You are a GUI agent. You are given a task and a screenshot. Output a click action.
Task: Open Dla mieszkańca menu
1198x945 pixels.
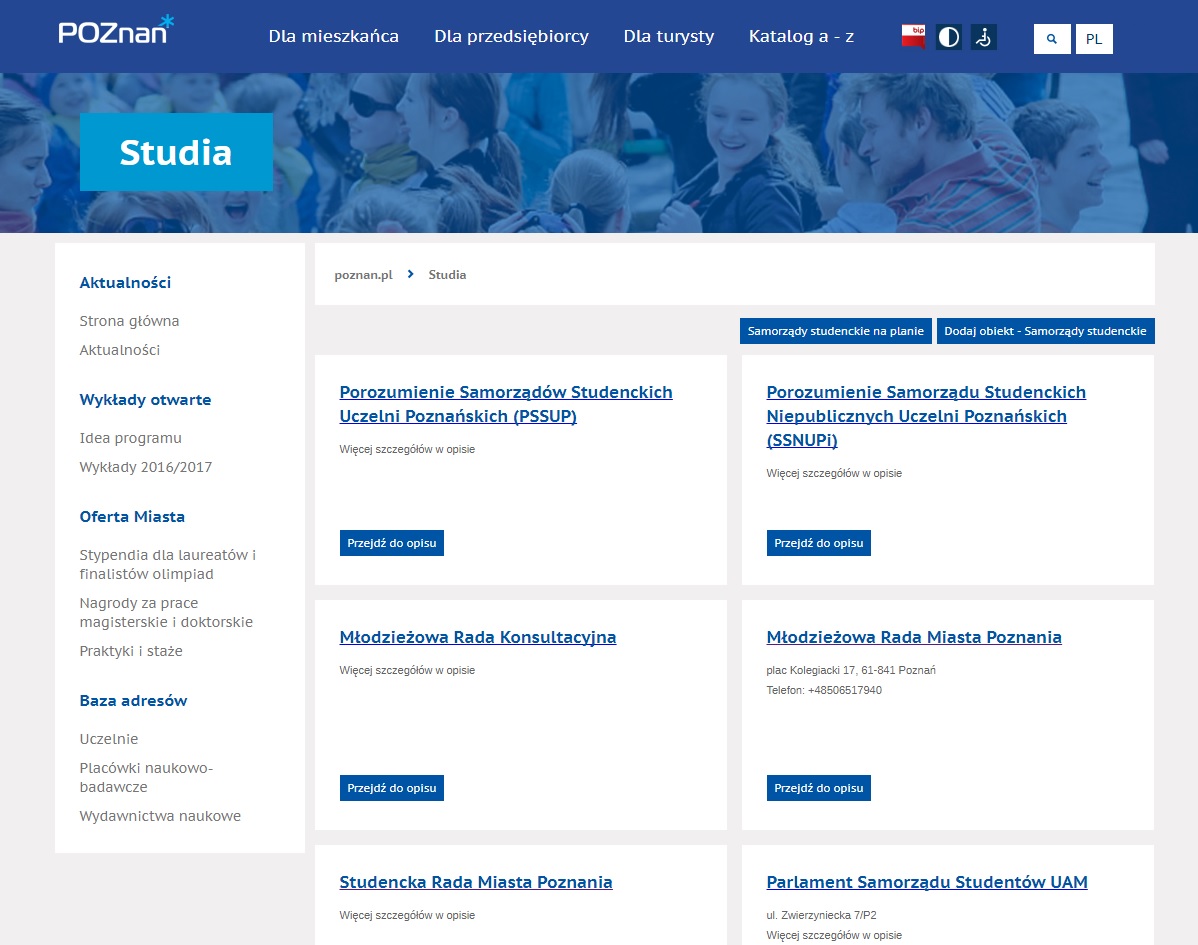tap(333, 36)
